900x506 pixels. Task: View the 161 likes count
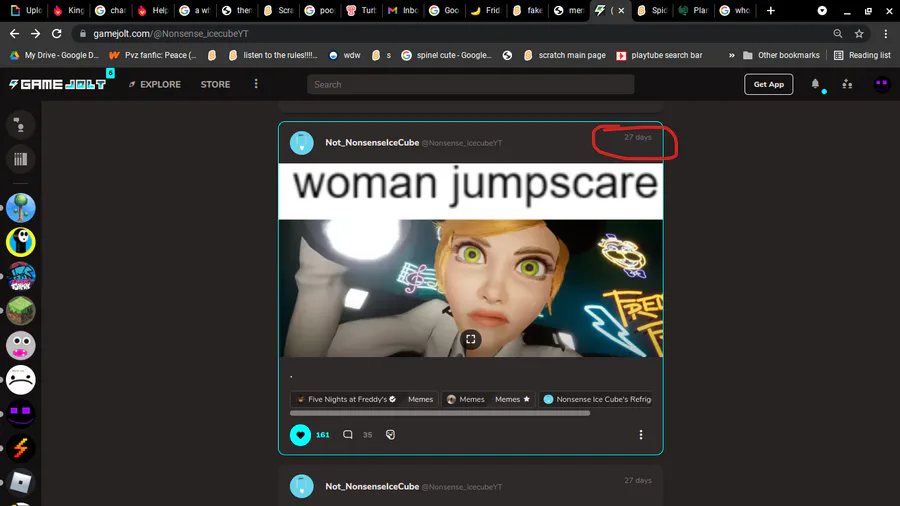(323, 435)
